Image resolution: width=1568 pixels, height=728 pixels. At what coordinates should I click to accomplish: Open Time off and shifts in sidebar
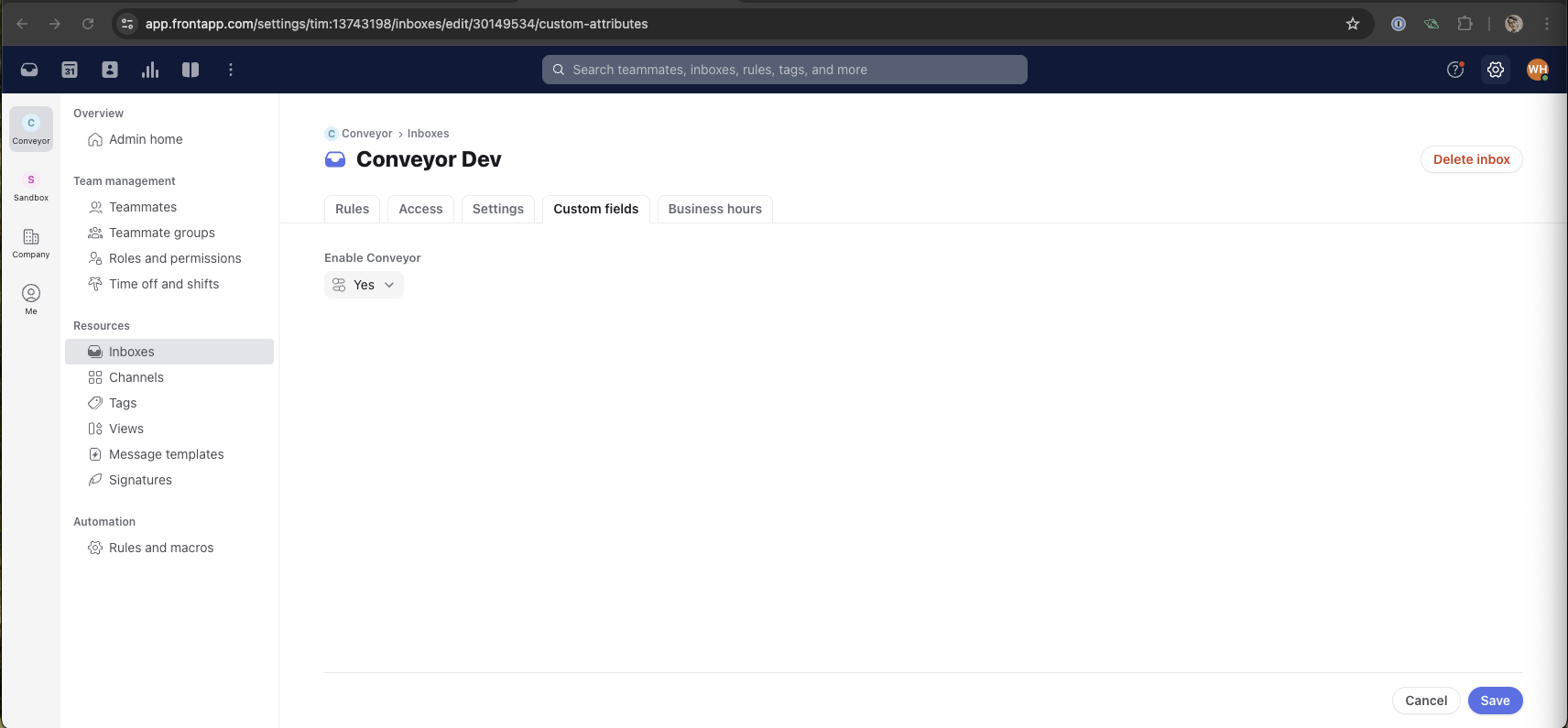coord(169,284)
